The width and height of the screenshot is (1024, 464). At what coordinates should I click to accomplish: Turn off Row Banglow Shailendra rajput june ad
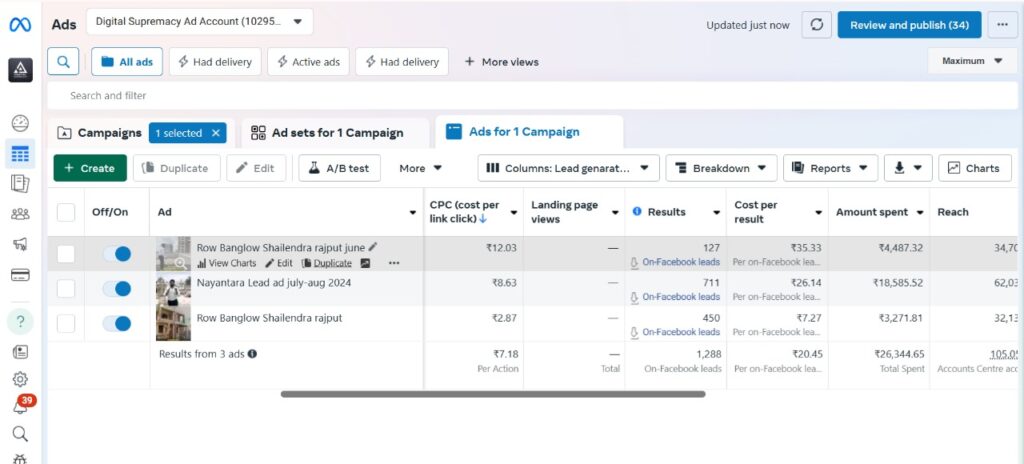(117, 254)
